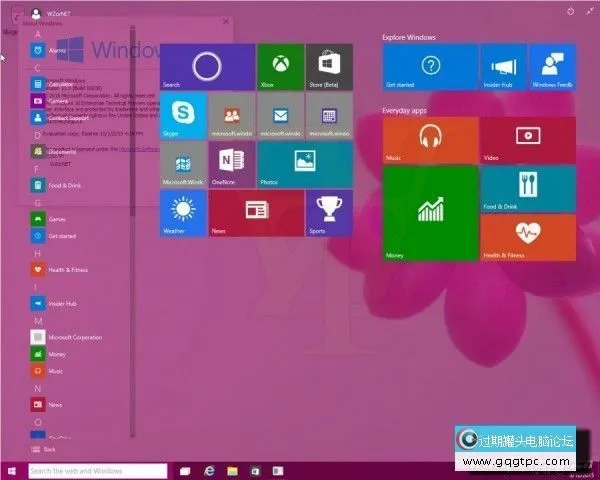Open the Store (Beta) tile
The width and height of the screenshot is (600, 480).
coord(329,67)
